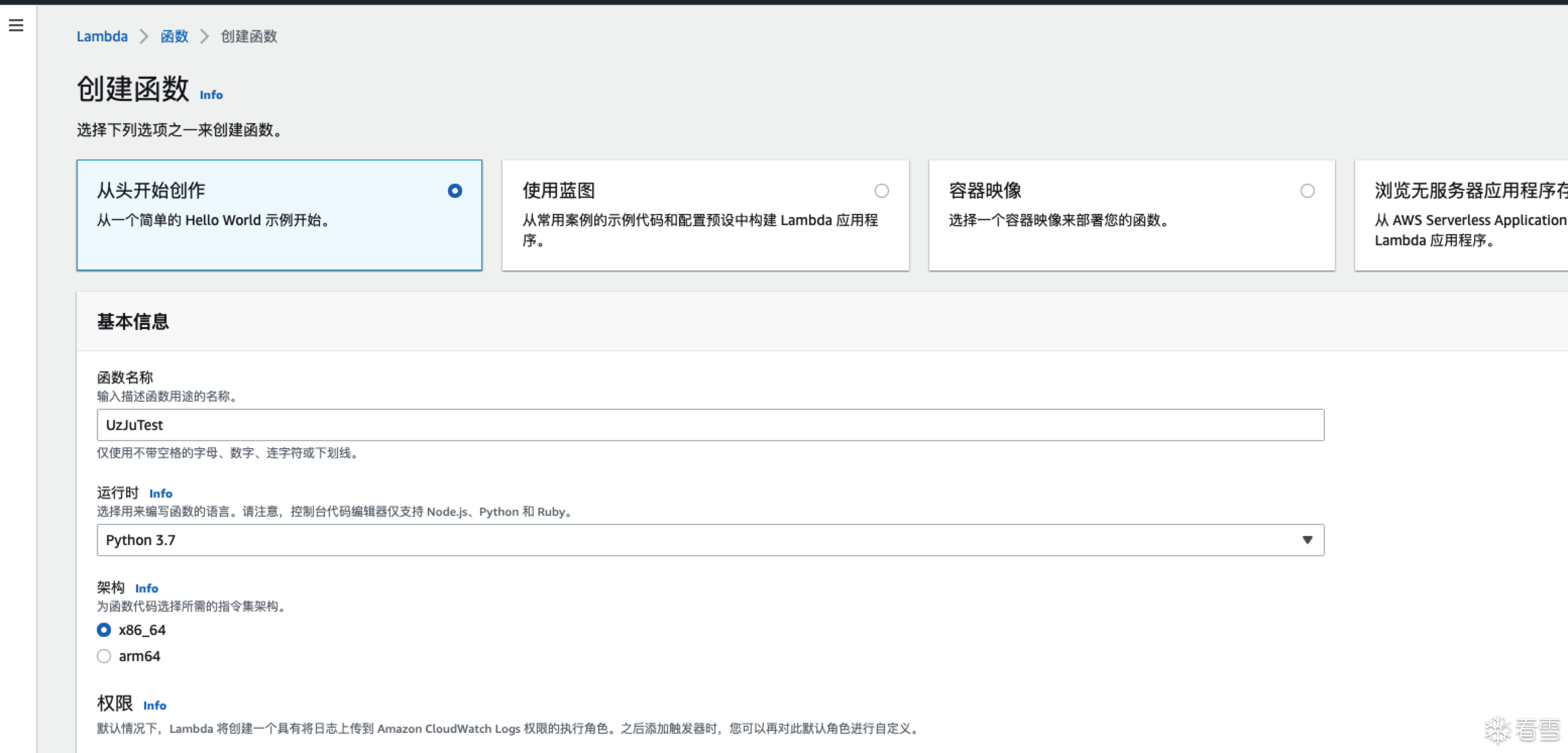The height and width of the screenshot is (753, 1568).
Task: Click the 使用蓝图 card title
Action: click(x=558, y=191)
